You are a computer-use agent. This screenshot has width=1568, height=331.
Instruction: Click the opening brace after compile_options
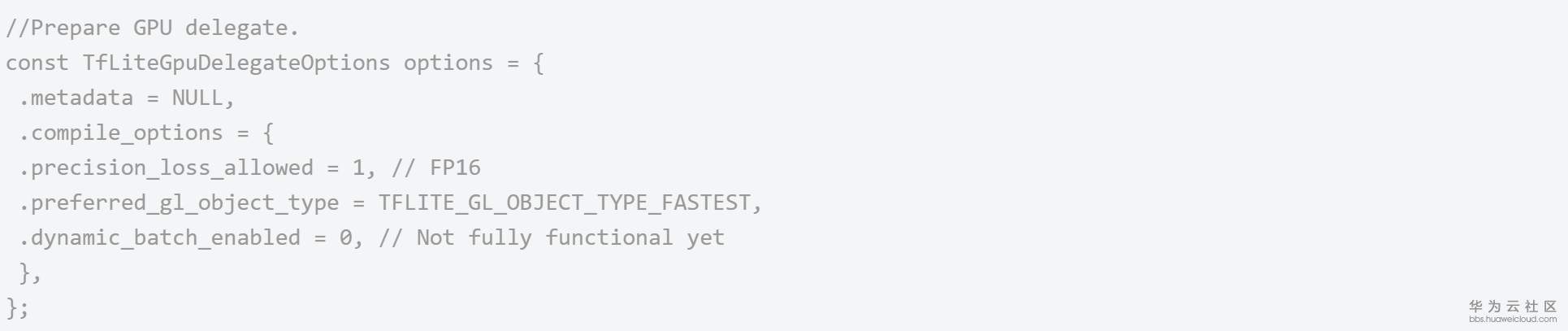pos(268,133)
